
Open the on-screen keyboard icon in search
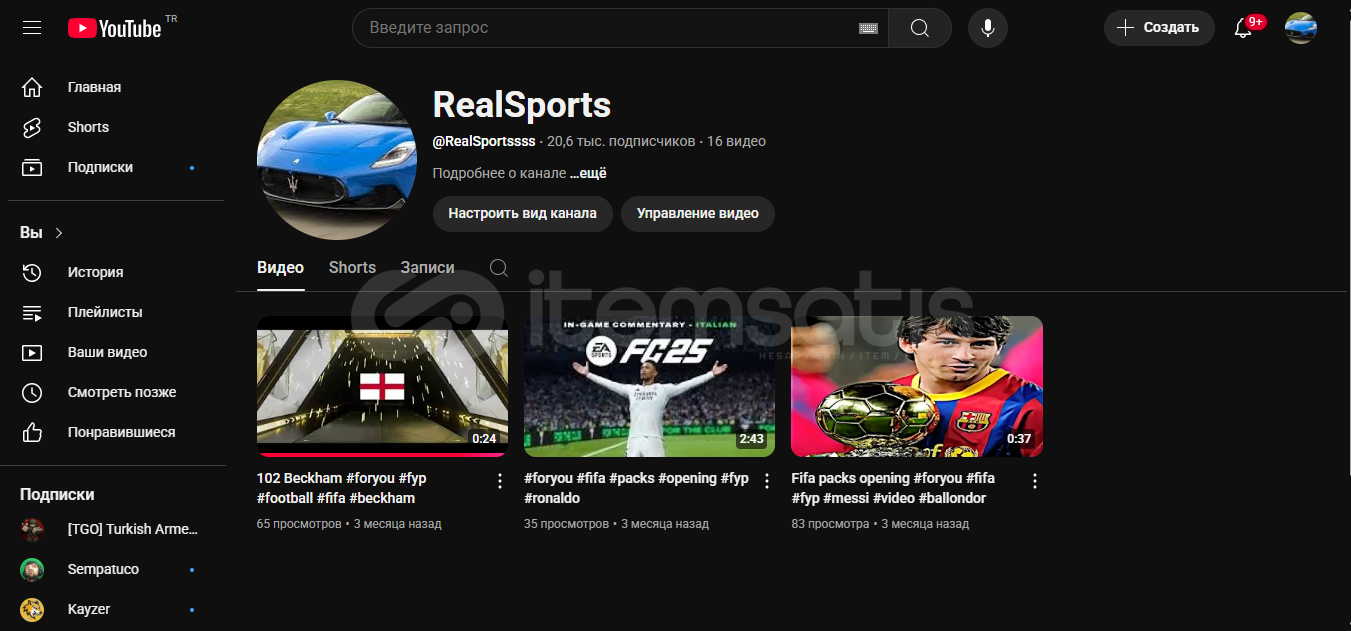pos(868,28)
